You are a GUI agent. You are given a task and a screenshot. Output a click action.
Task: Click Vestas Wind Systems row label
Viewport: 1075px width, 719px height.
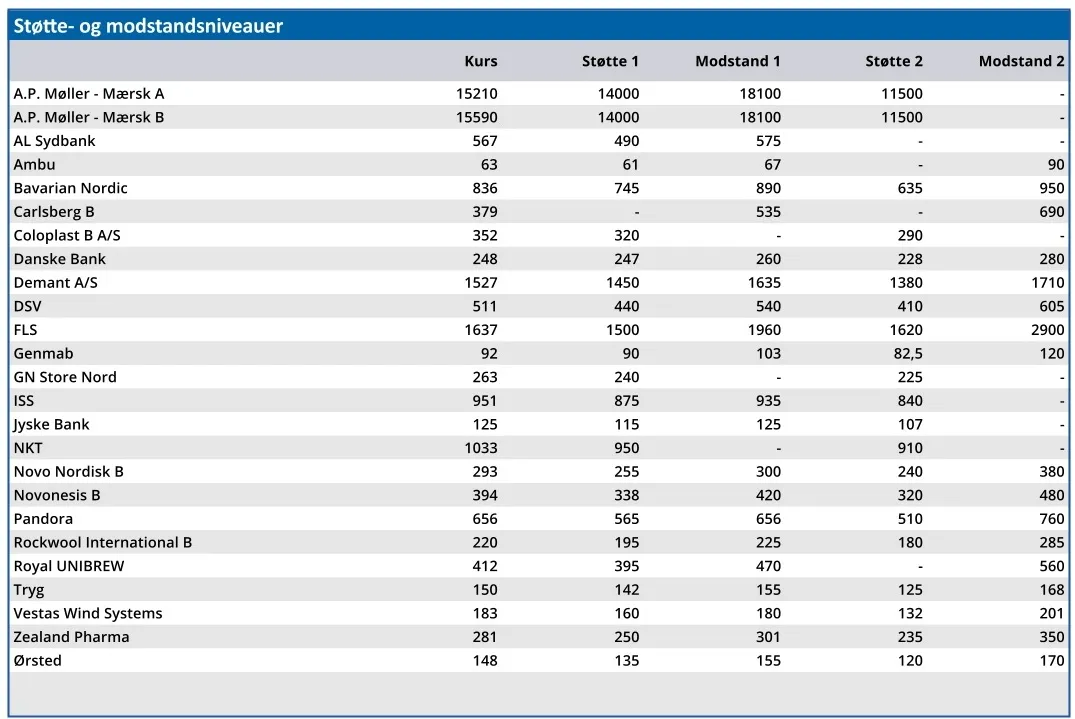click(x=88, y=613)
